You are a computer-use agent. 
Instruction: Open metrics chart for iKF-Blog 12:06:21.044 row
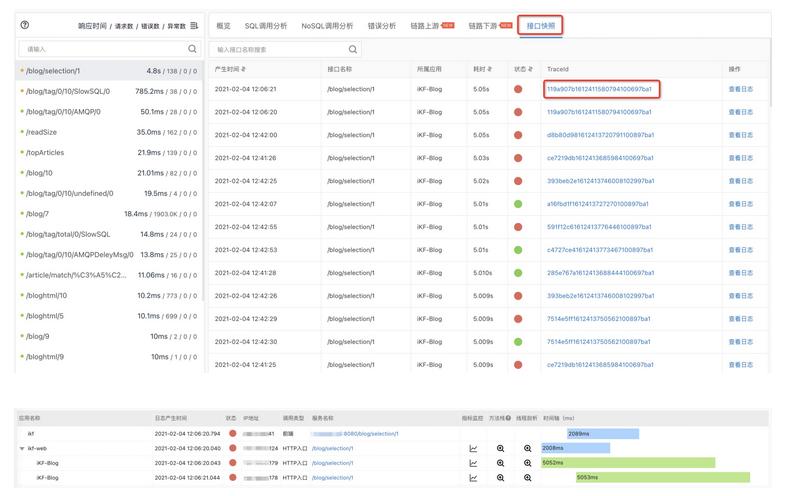pos(473,478)
